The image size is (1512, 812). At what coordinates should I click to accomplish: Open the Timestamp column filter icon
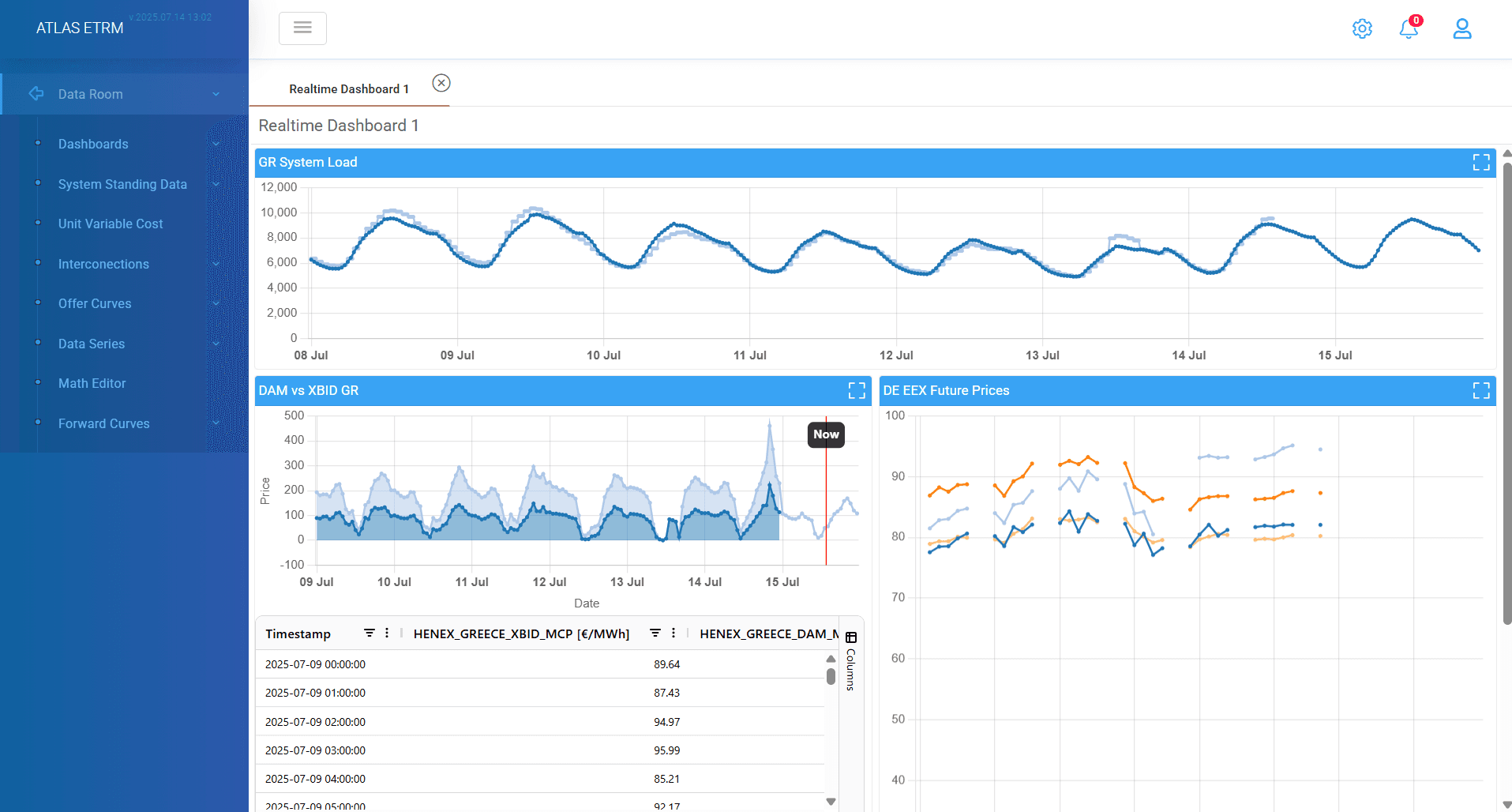tap(369, 633)
